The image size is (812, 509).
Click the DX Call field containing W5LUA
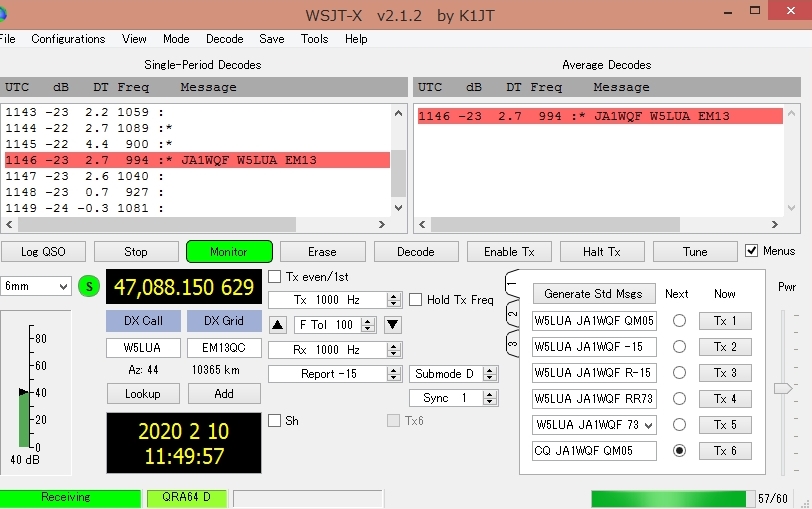click(143, 347)
